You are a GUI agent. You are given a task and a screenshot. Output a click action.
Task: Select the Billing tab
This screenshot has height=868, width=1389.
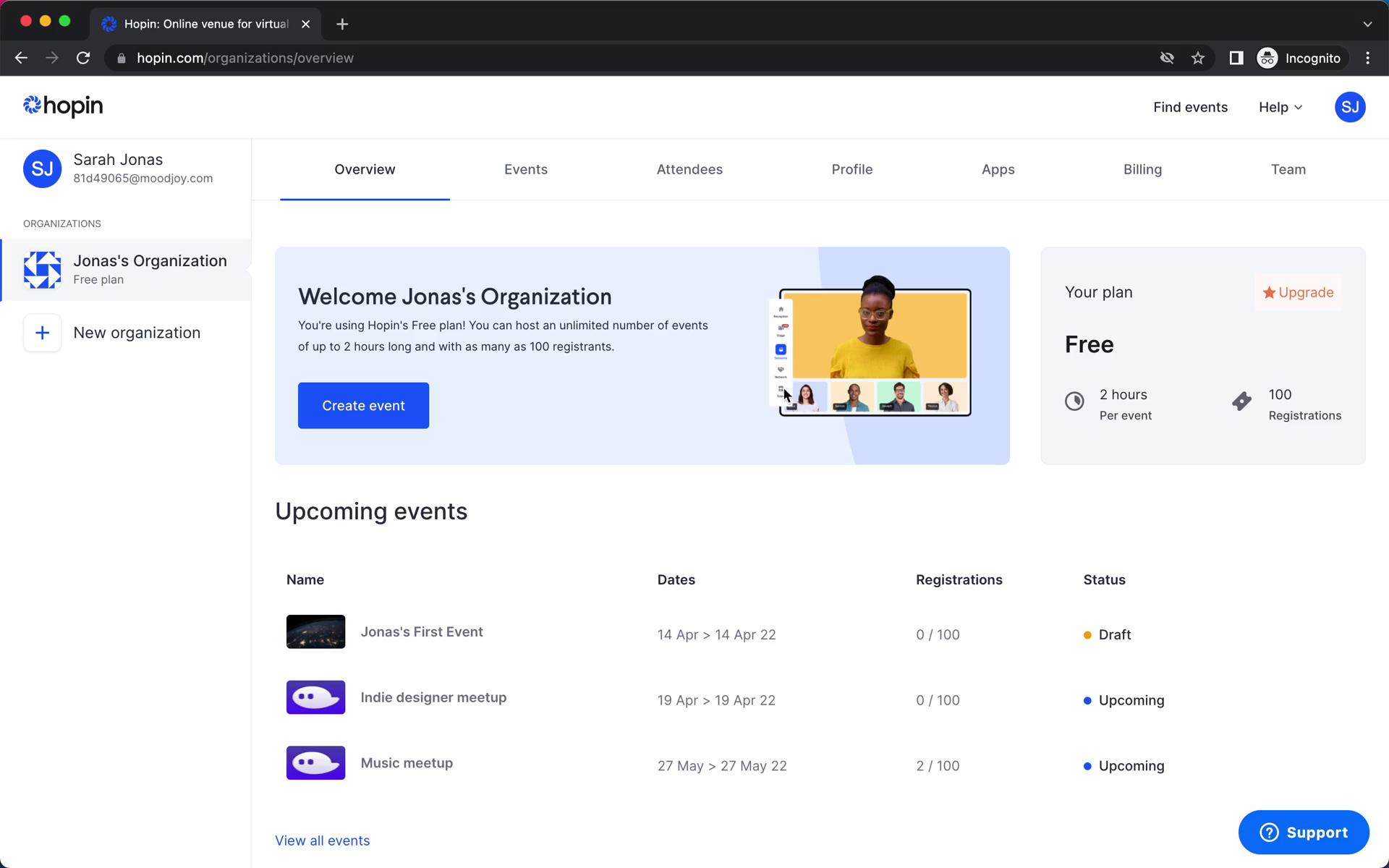(x=1142, y=169)
